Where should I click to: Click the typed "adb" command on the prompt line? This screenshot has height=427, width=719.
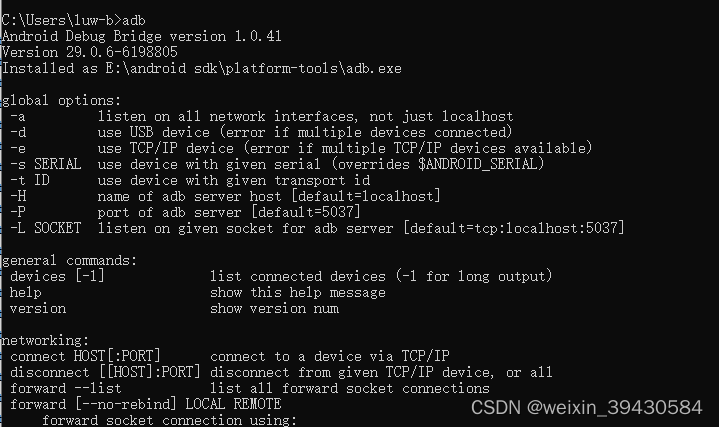(133, 20)
